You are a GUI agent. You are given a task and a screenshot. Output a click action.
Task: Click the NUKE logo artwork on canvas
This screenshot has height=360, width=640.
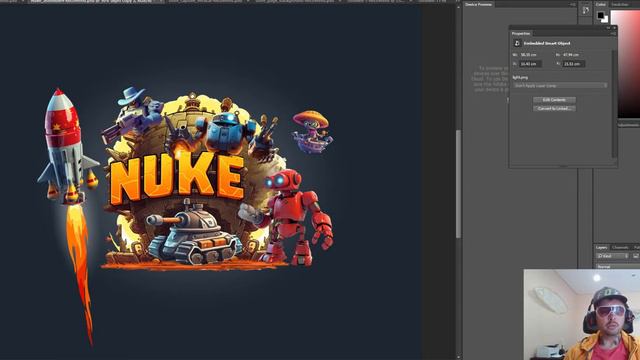pos(178,178)
